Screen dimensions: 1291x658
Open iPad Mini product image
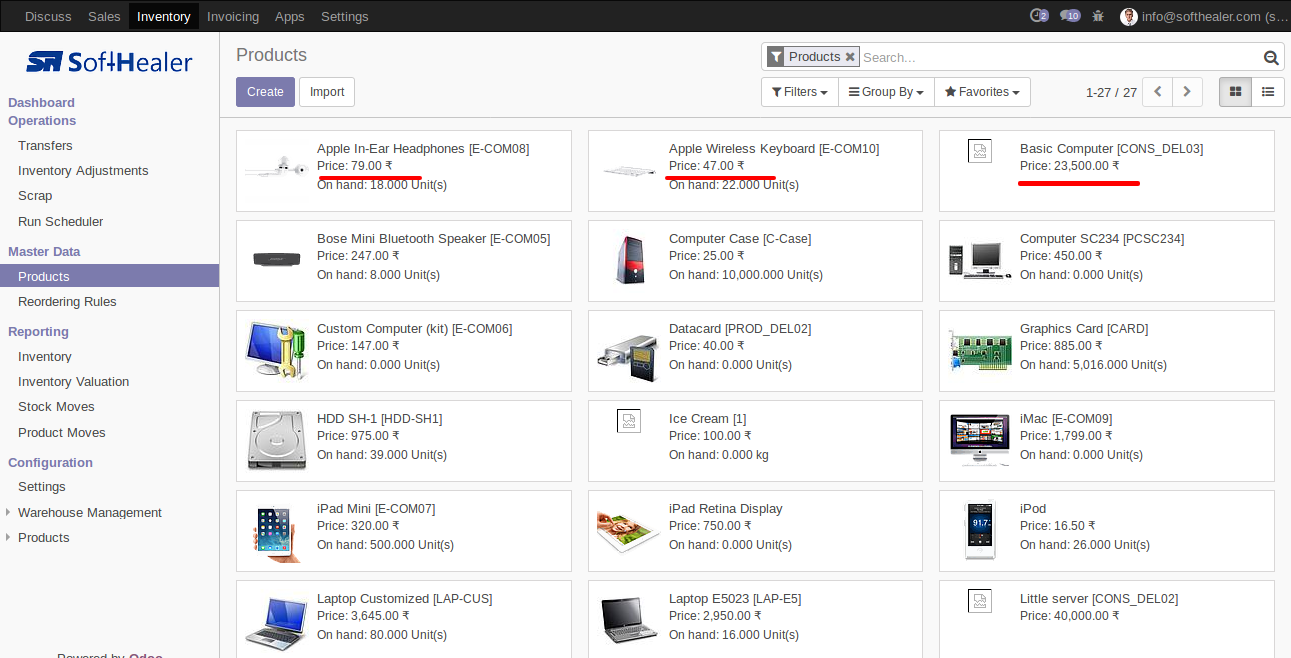[277, 534]
